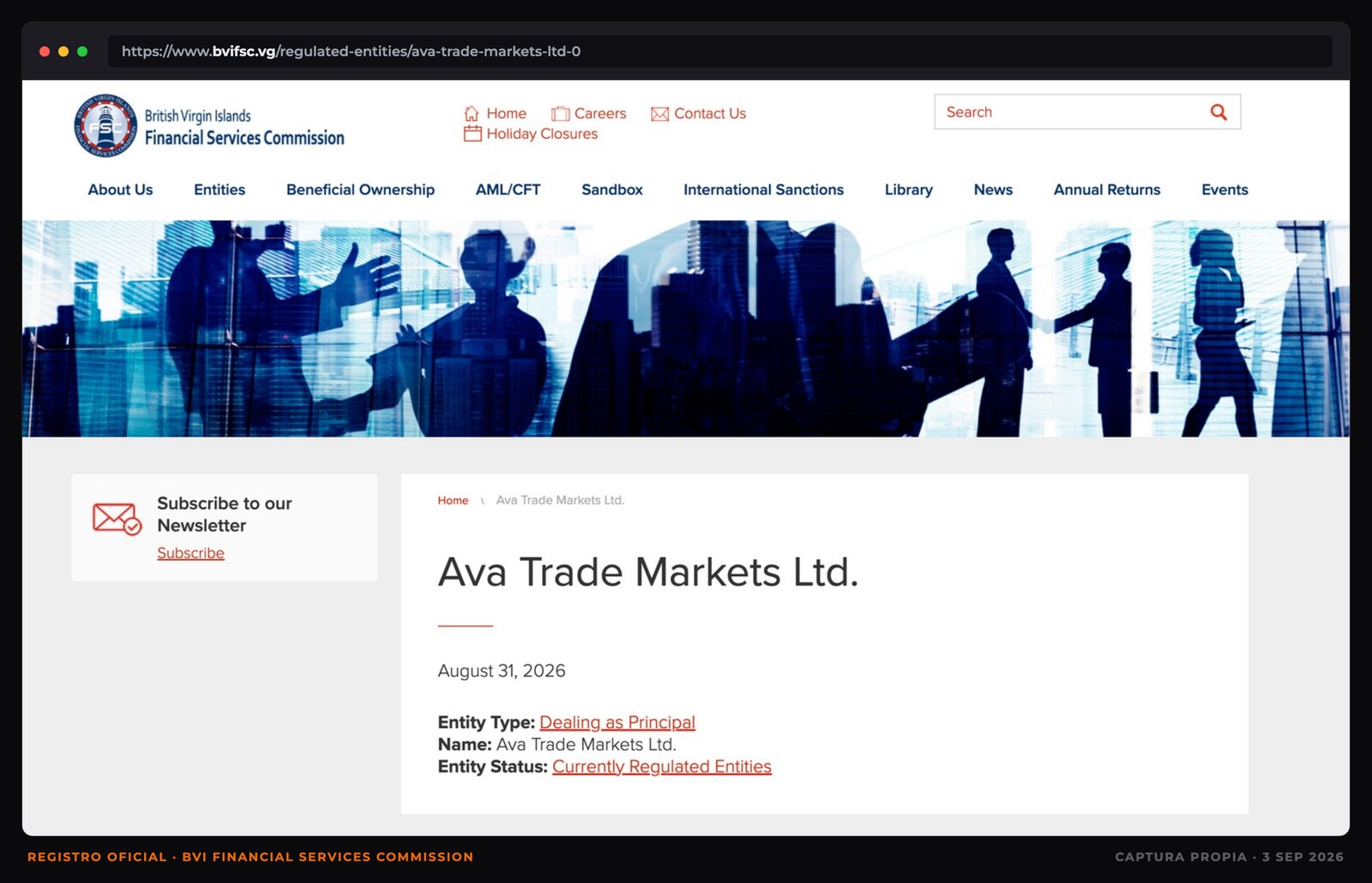Click the green maximize window dot
The height and width of the screenshot is (883, 1372).
tap(82, 51)
